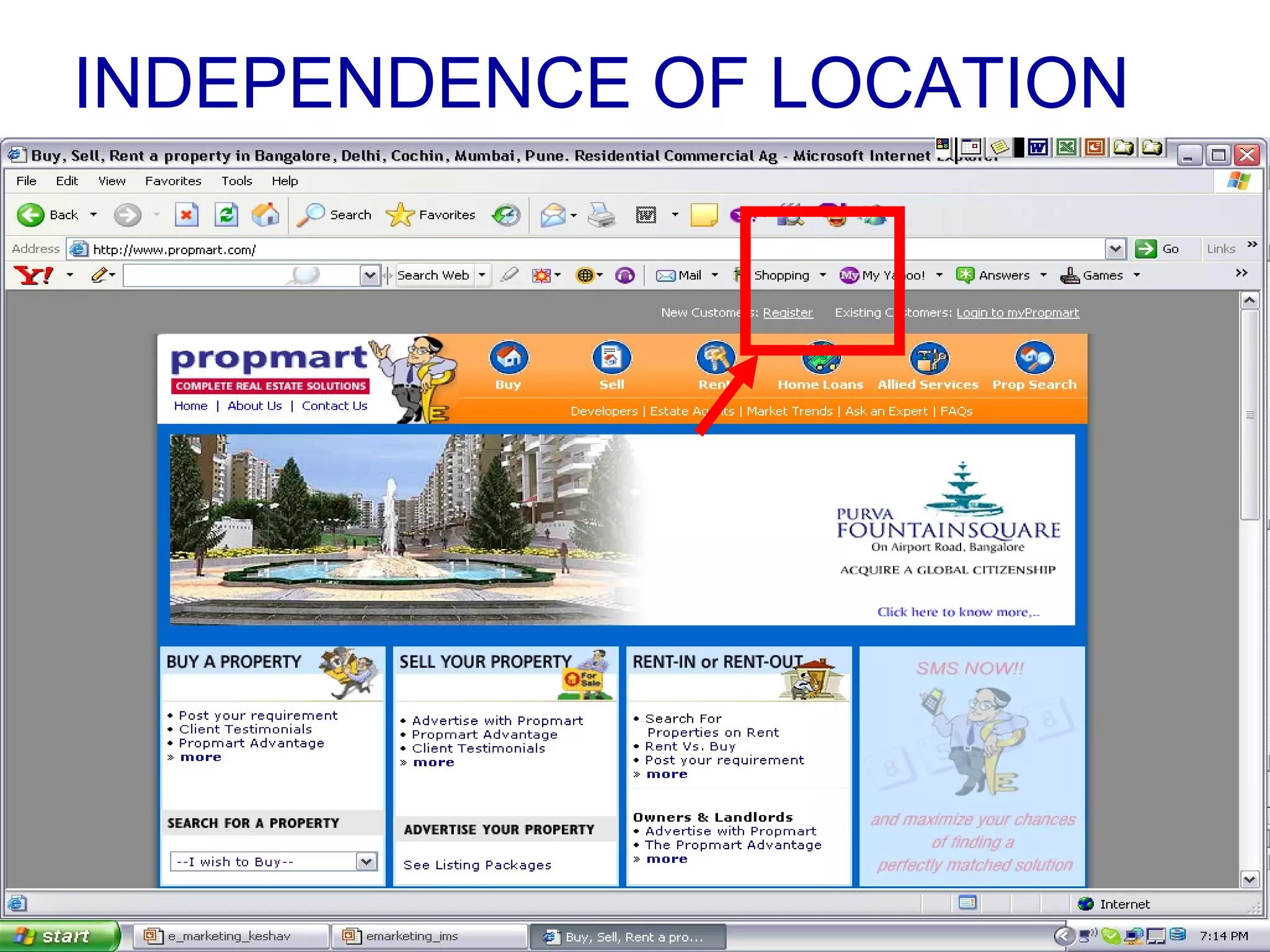Image resolution: width=1270 pixels, height=952 pixels.
Task: Click the Home Loans label
Action: pos(820,385)
